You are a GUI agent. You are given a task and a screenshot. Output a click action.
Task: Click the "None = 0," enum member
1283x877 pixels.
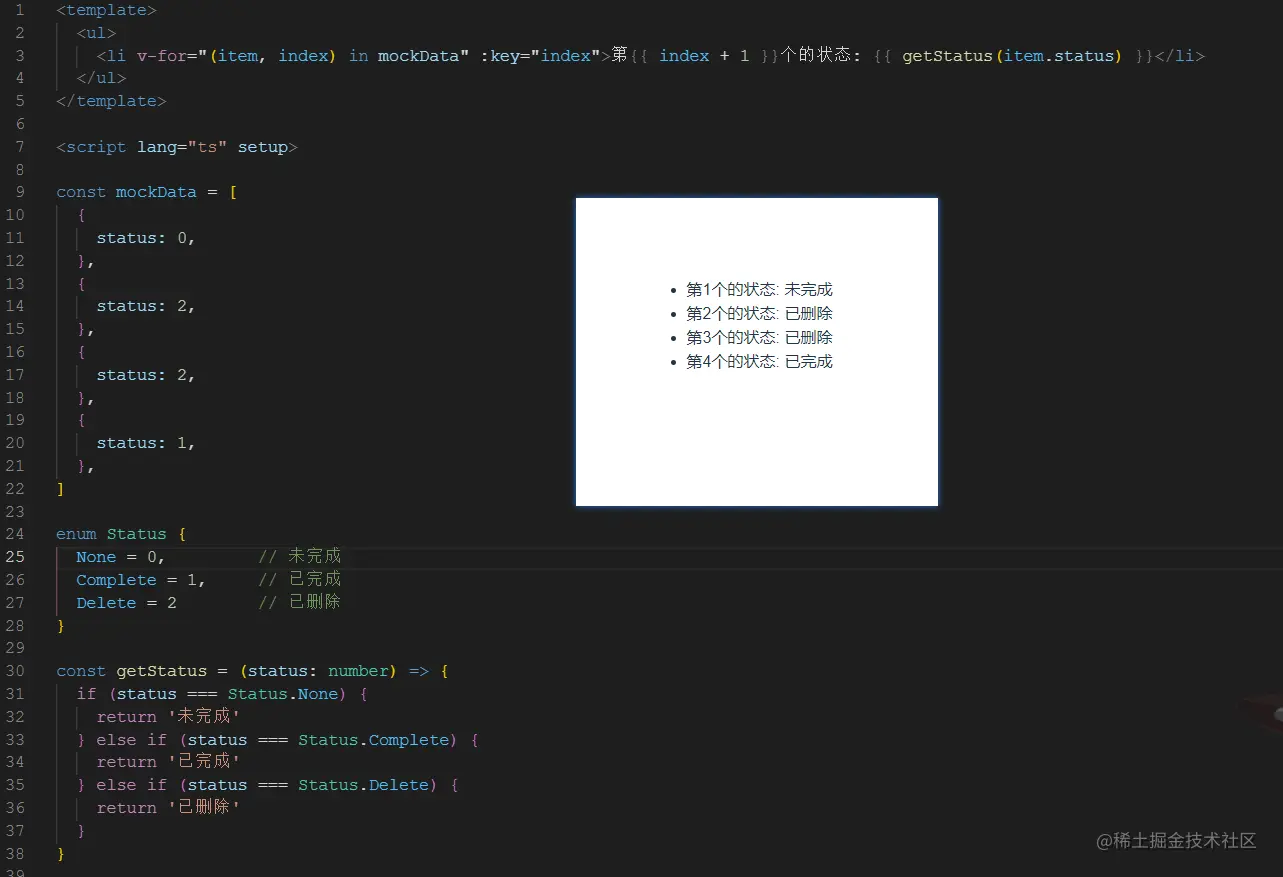(121, 557)
